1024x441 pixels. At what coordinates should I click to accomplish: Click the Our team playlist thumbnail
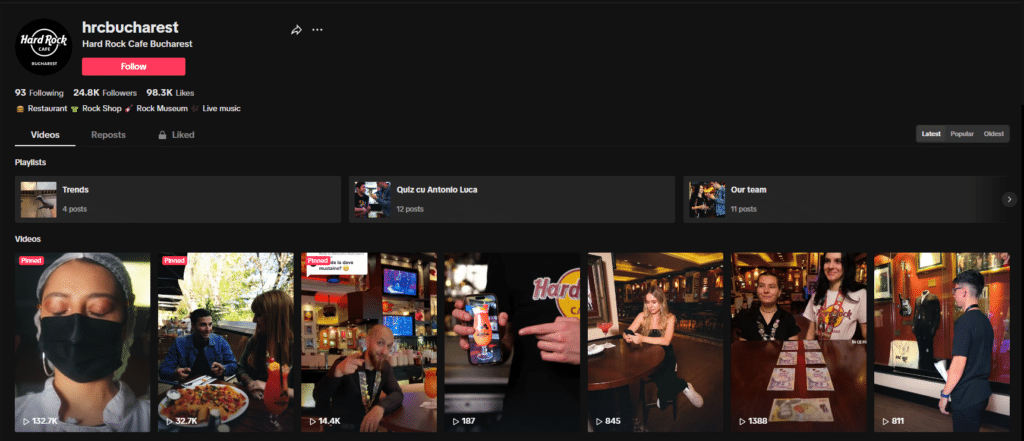(707, 199)
